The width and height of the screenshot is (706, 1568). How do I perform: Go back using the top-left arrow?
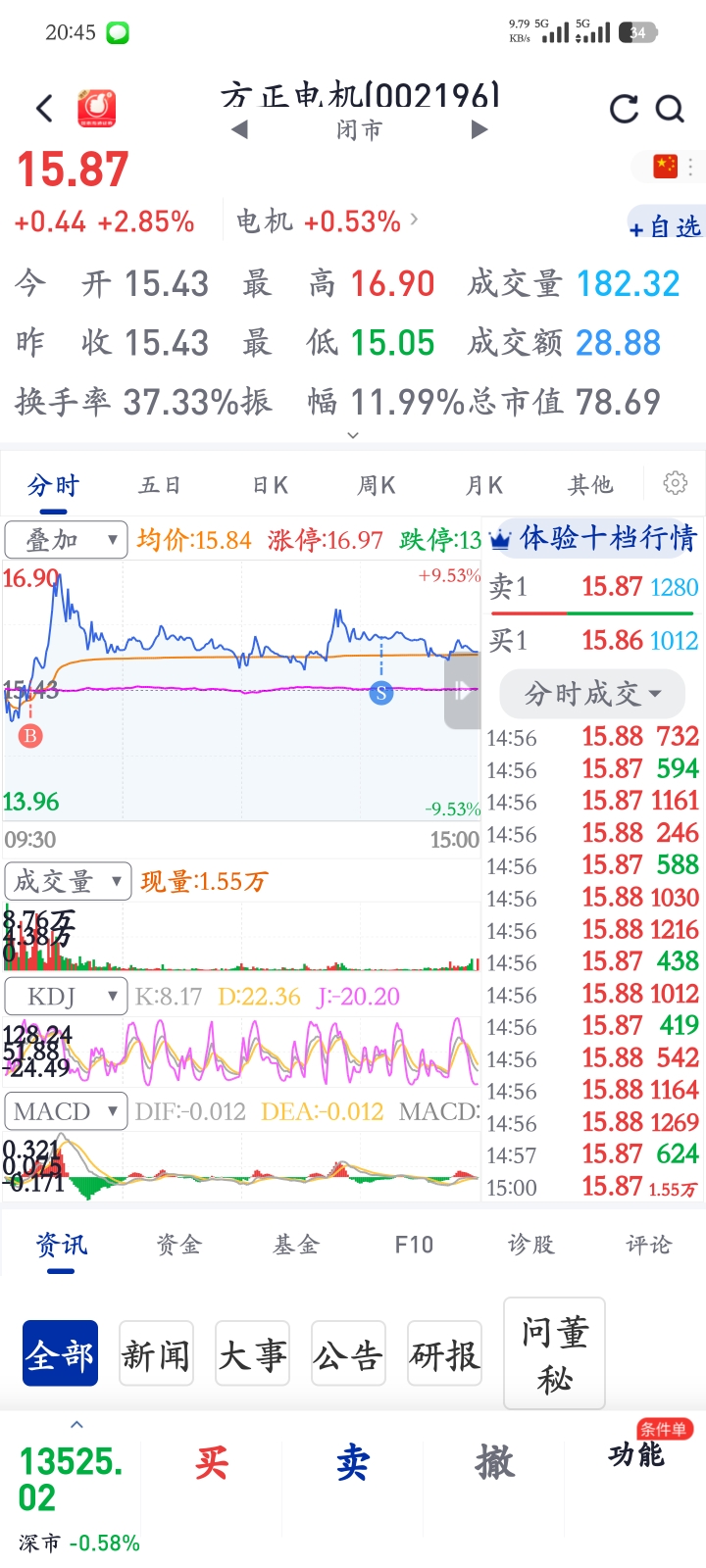(44, 108)
